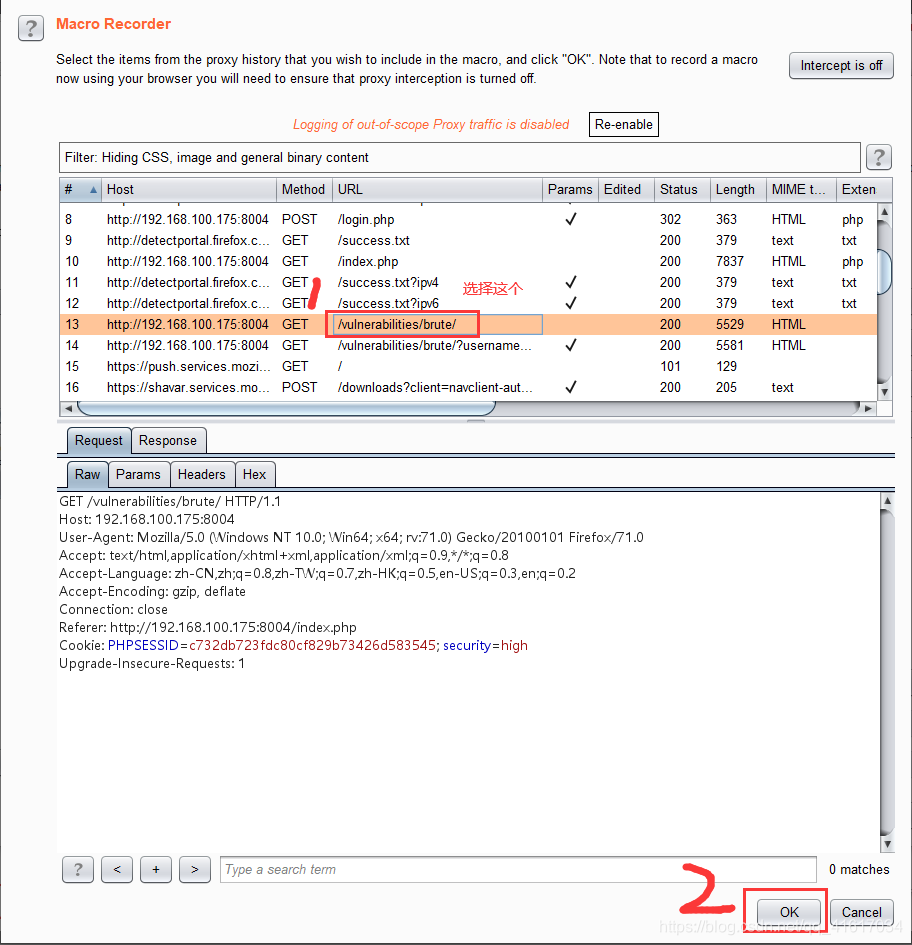Sort table by Method column header
Screen dimensions: 912x945
[x=303, y=190]
